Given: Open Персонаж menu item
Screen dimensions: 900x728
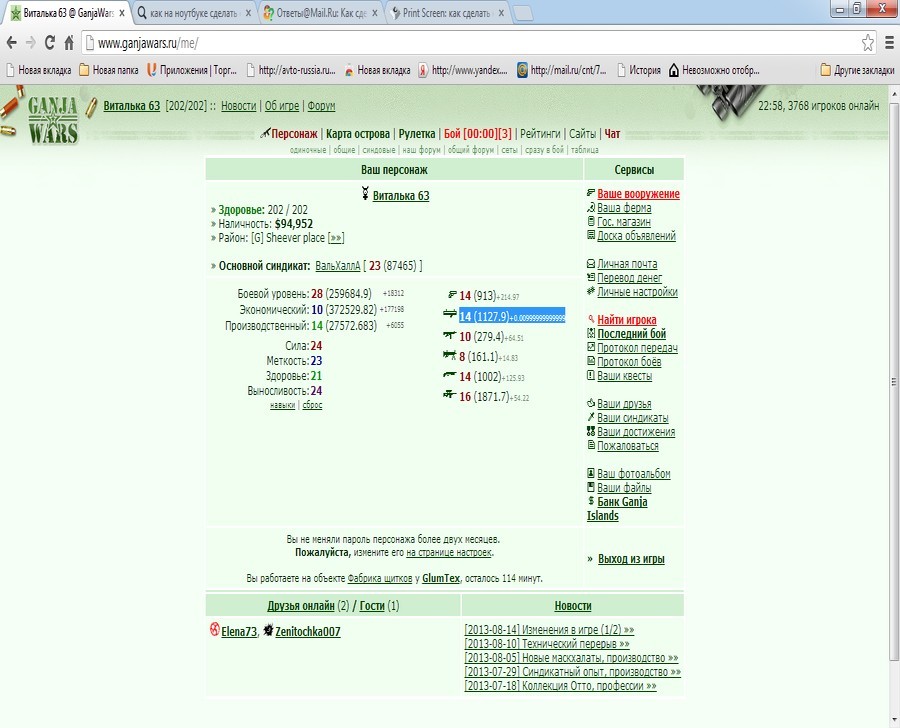Looking at the screenshot, I should click(294, 134).
